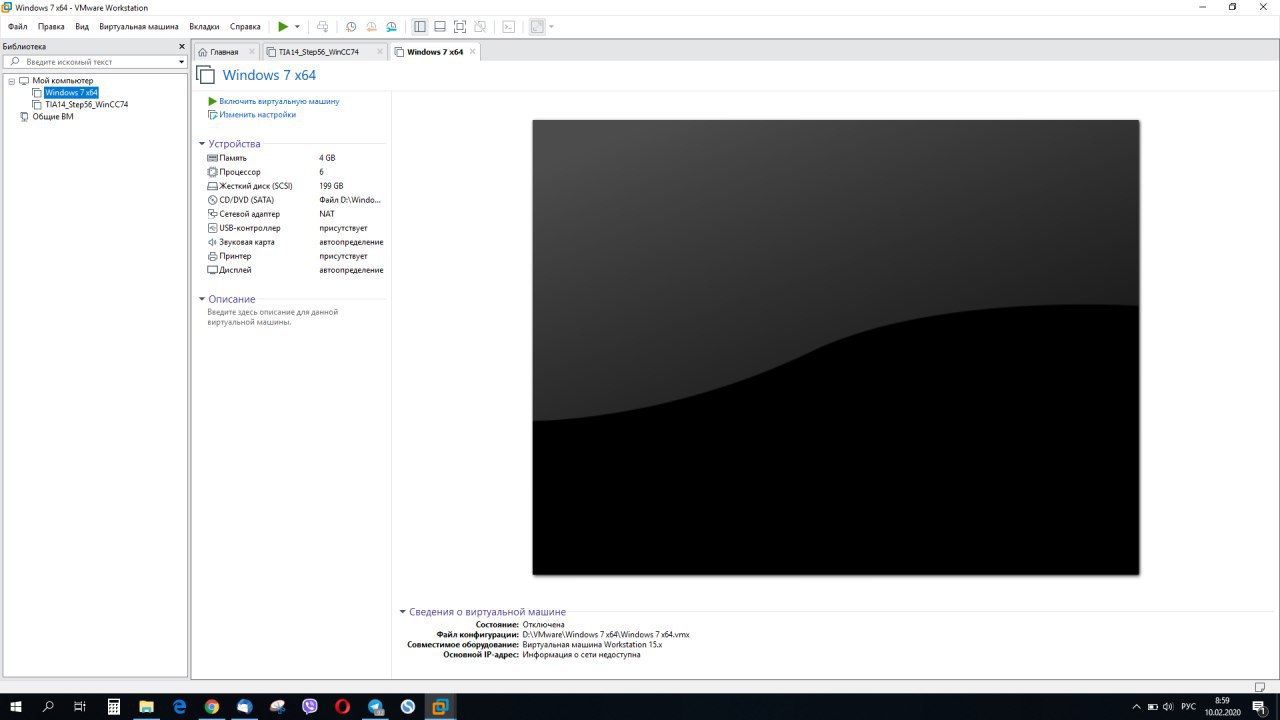1280x720 pixels.
Task: Open Microsoft Edge from the taskbar
Action: (x=179, y=706)
